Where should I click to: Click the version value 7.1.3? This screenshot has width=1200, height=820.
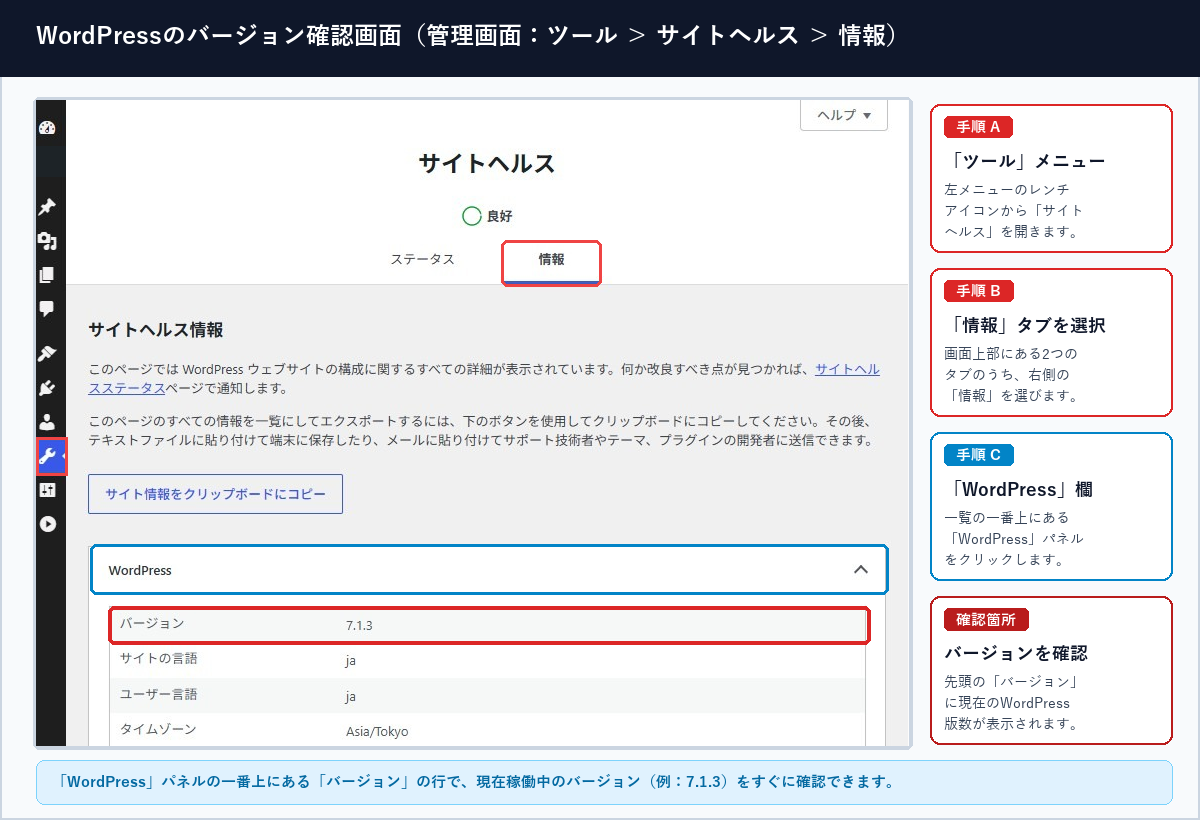[360, 625]
